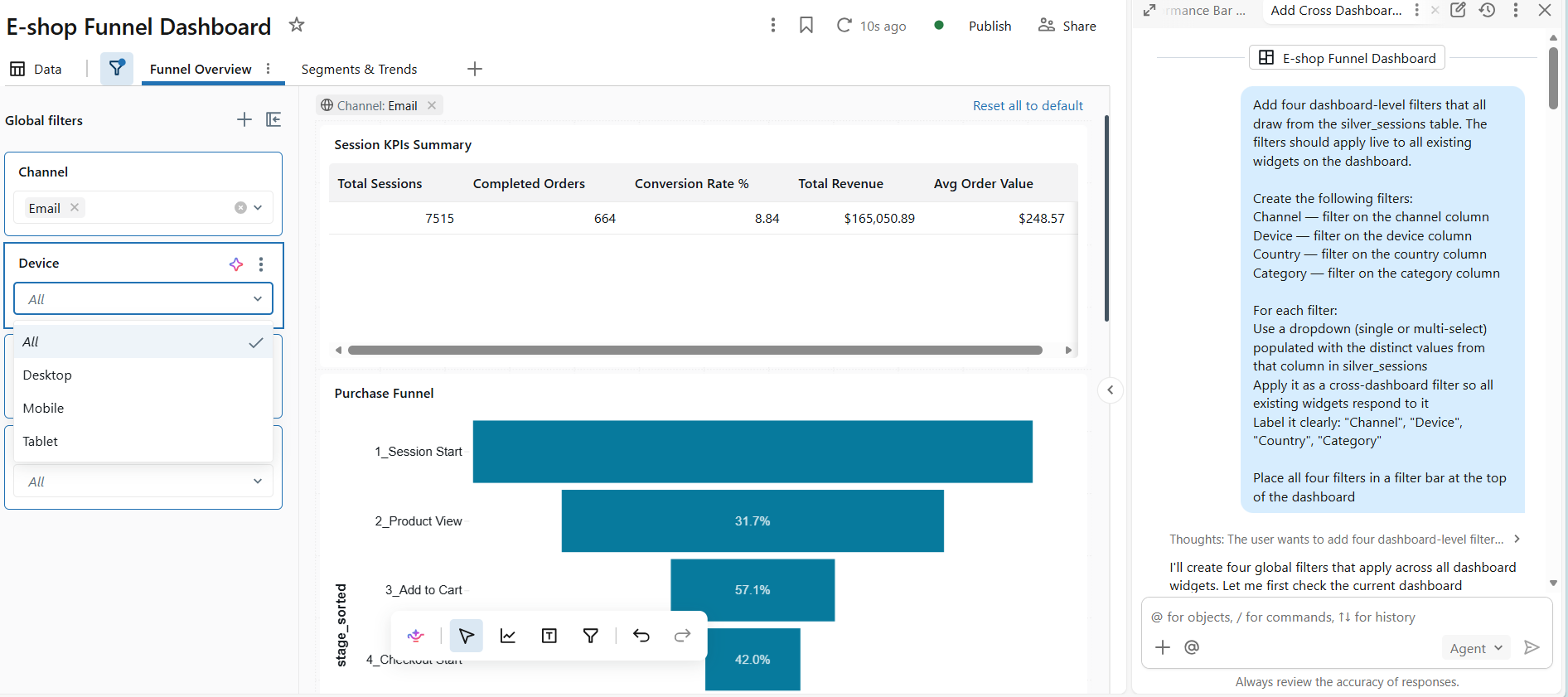Open the Device filter kebab menu
1568x697 pixels.
coord(261,264)
